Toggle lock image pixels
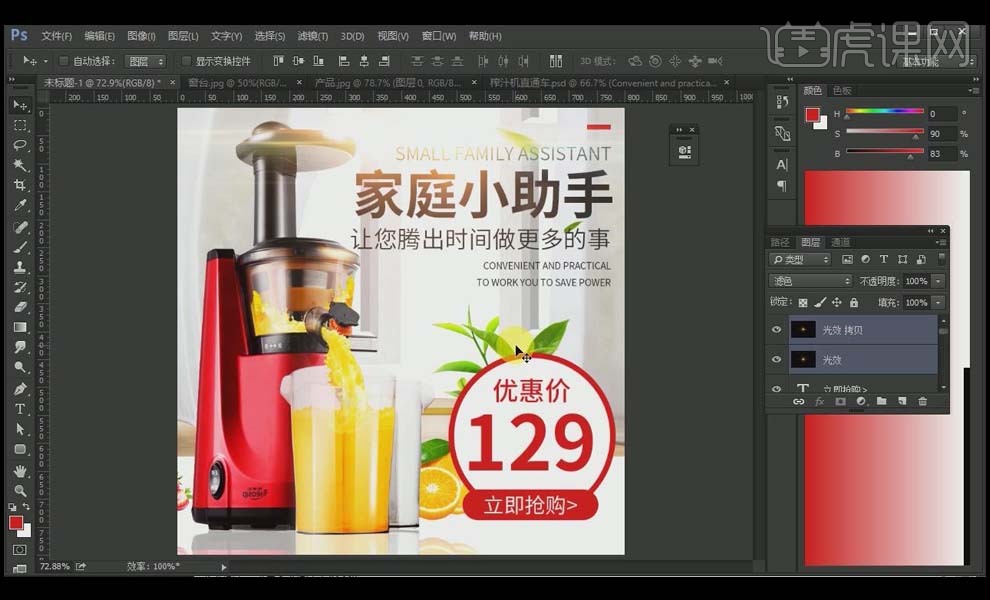Viewport: 990px width, 600px height. tap(820, 303)
